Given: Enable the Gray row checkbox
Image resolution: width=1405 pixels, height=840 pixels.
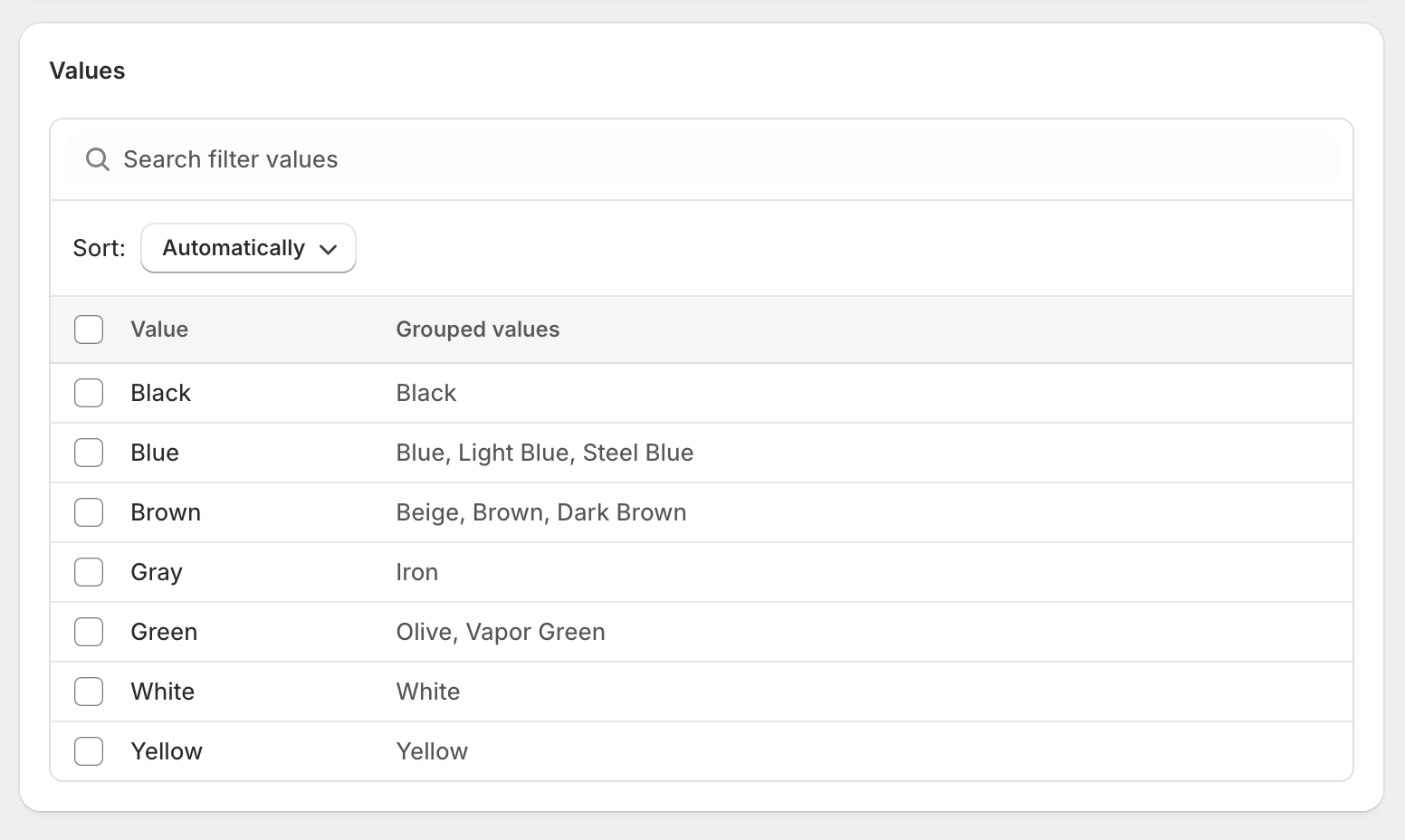Looking at the screenshot, I should (89, 572).
